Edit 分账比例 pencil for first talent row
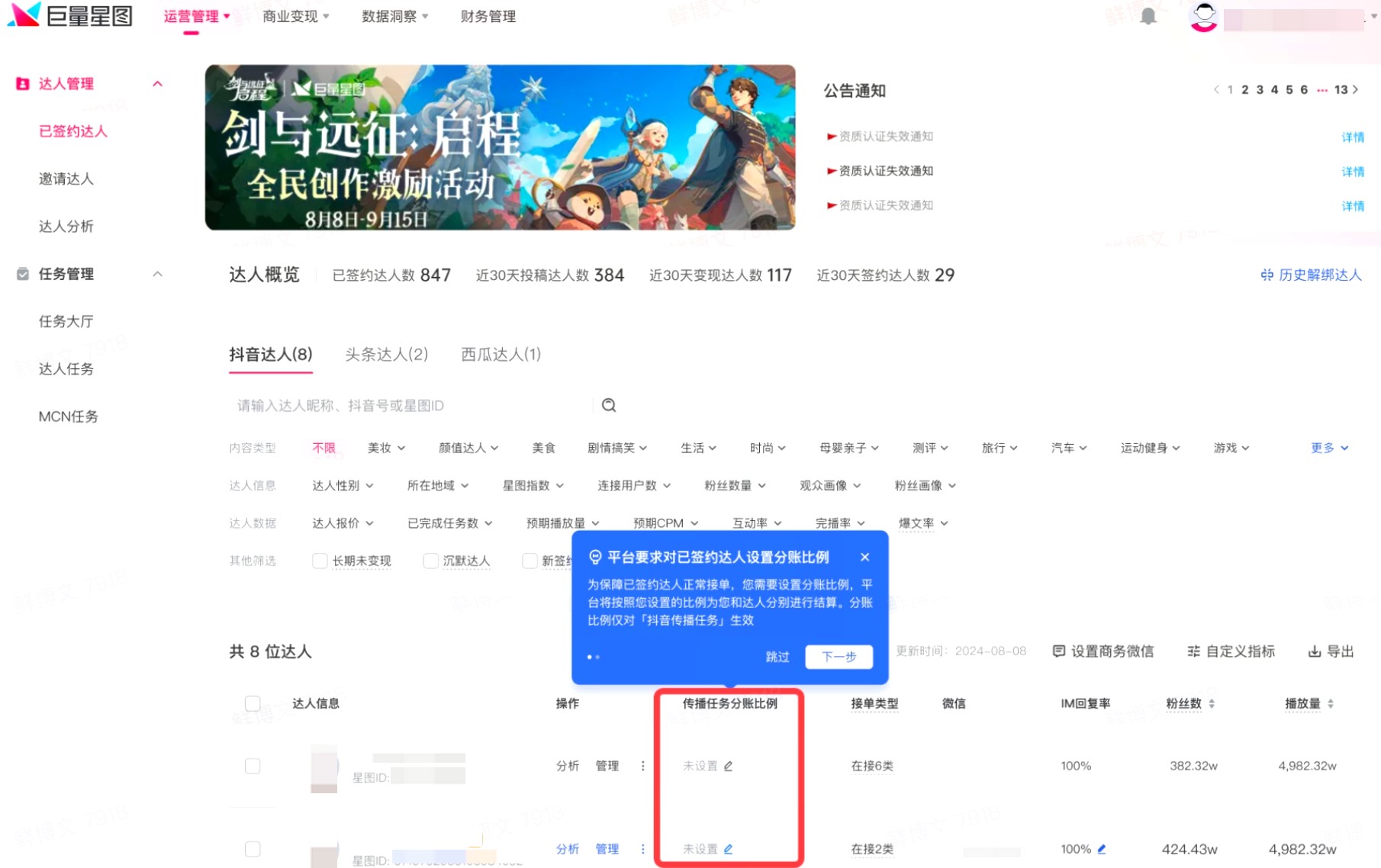The width and height of the screenshot is (1381, 868). coord(728,766)
